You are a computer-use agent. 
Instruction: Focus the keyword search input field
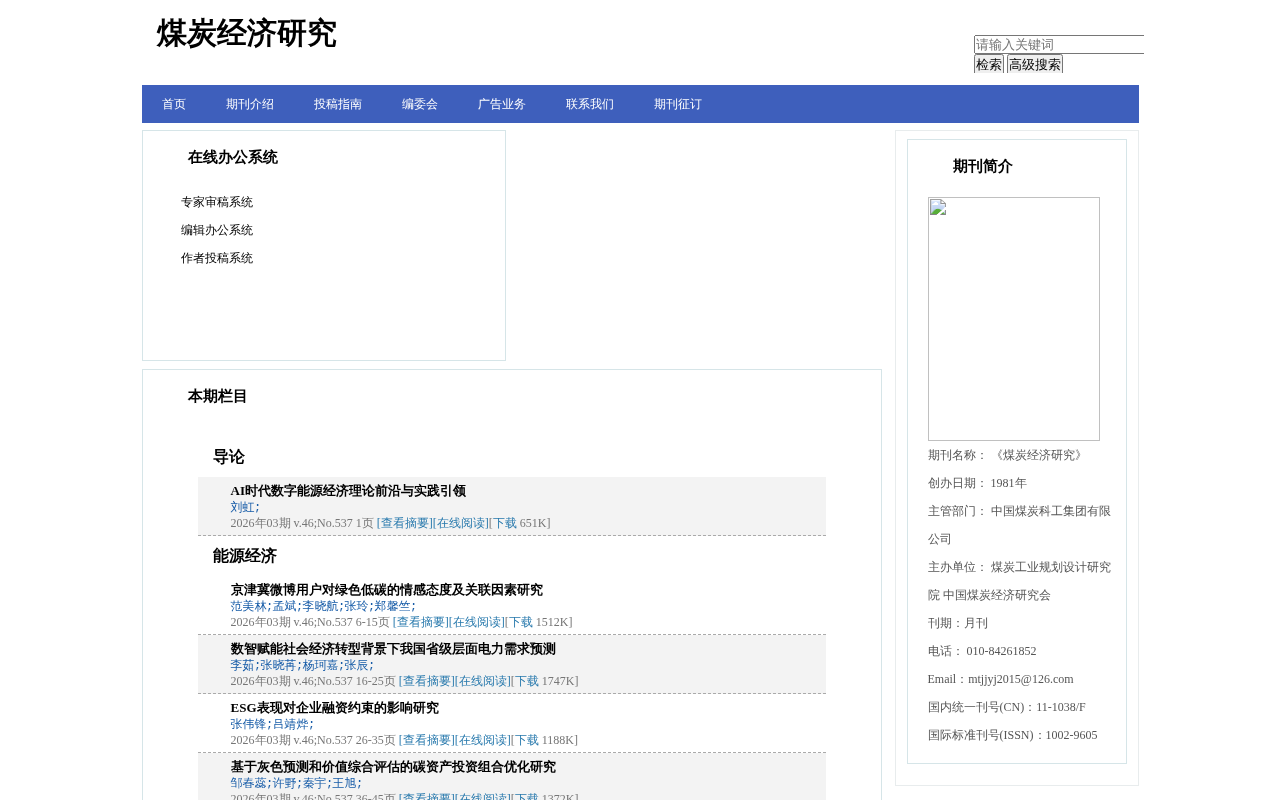pyautogui.click(x=1059, y=45)
